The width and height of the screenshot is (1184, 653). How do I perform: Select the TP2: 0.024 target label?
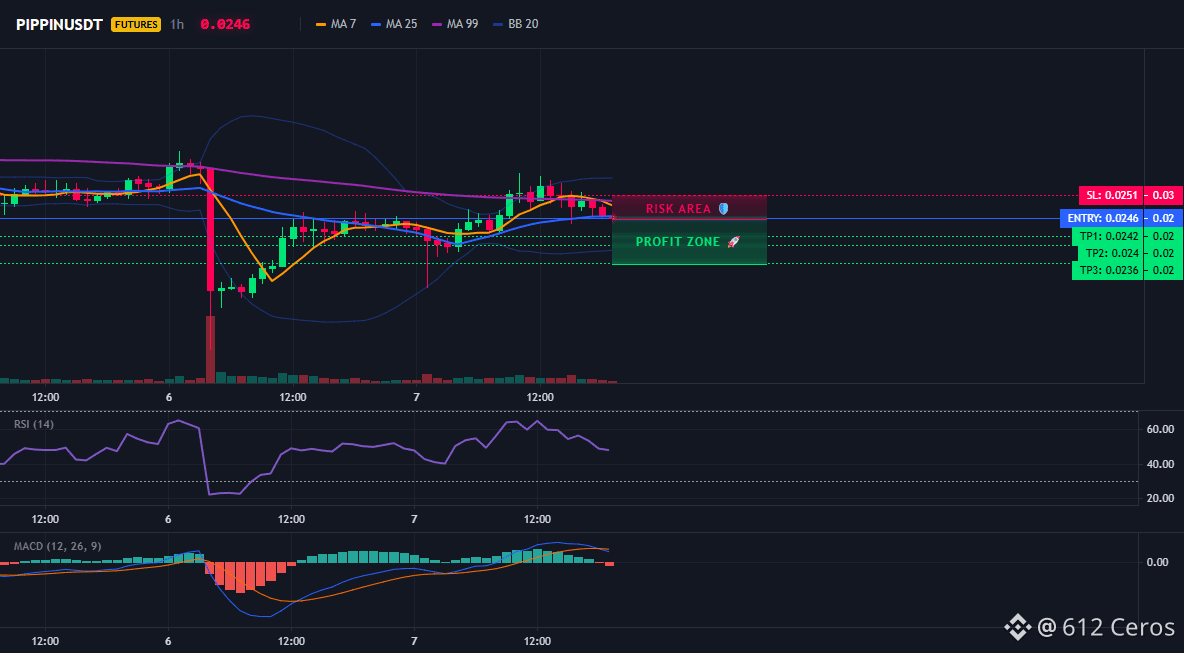click(1108, 253)
